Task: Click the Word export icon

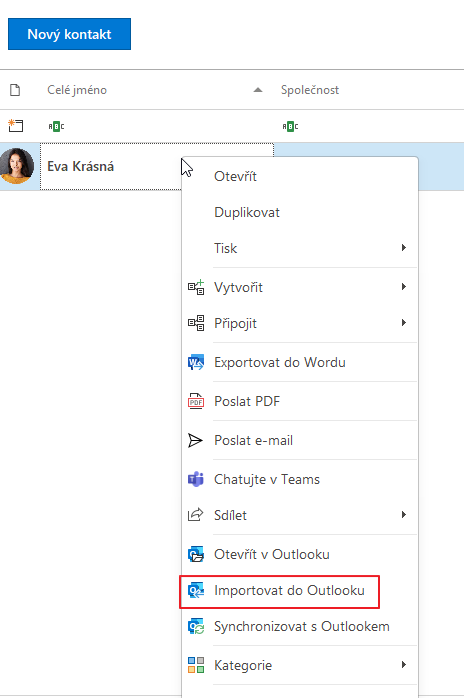Action: click(x=196, y=362)
